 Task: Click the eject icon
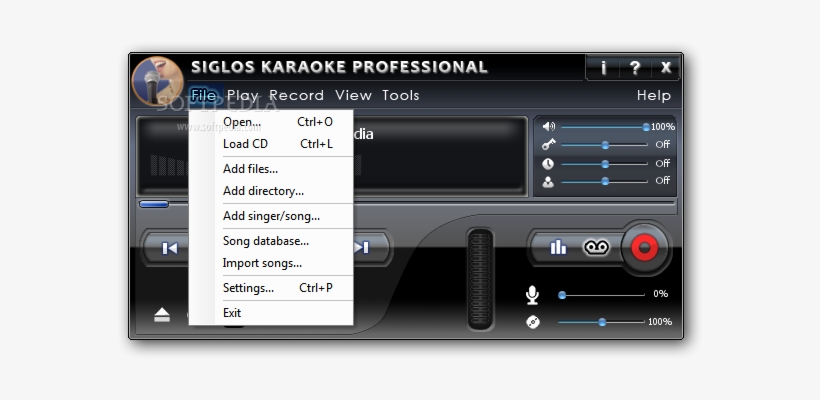point(162,315)
